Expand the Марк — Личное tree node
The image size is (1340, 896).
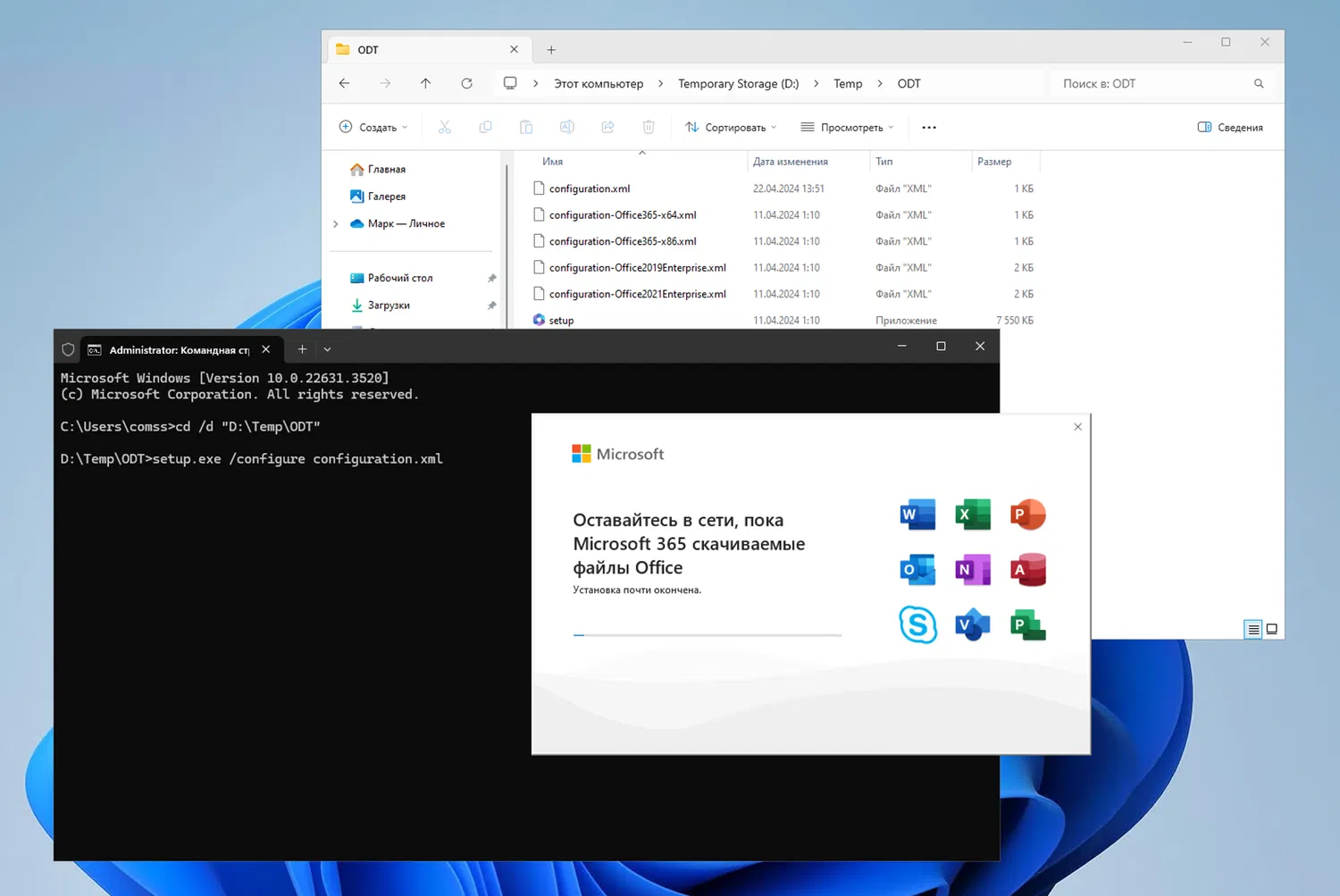pyautogui.click(x=336, y=223)
